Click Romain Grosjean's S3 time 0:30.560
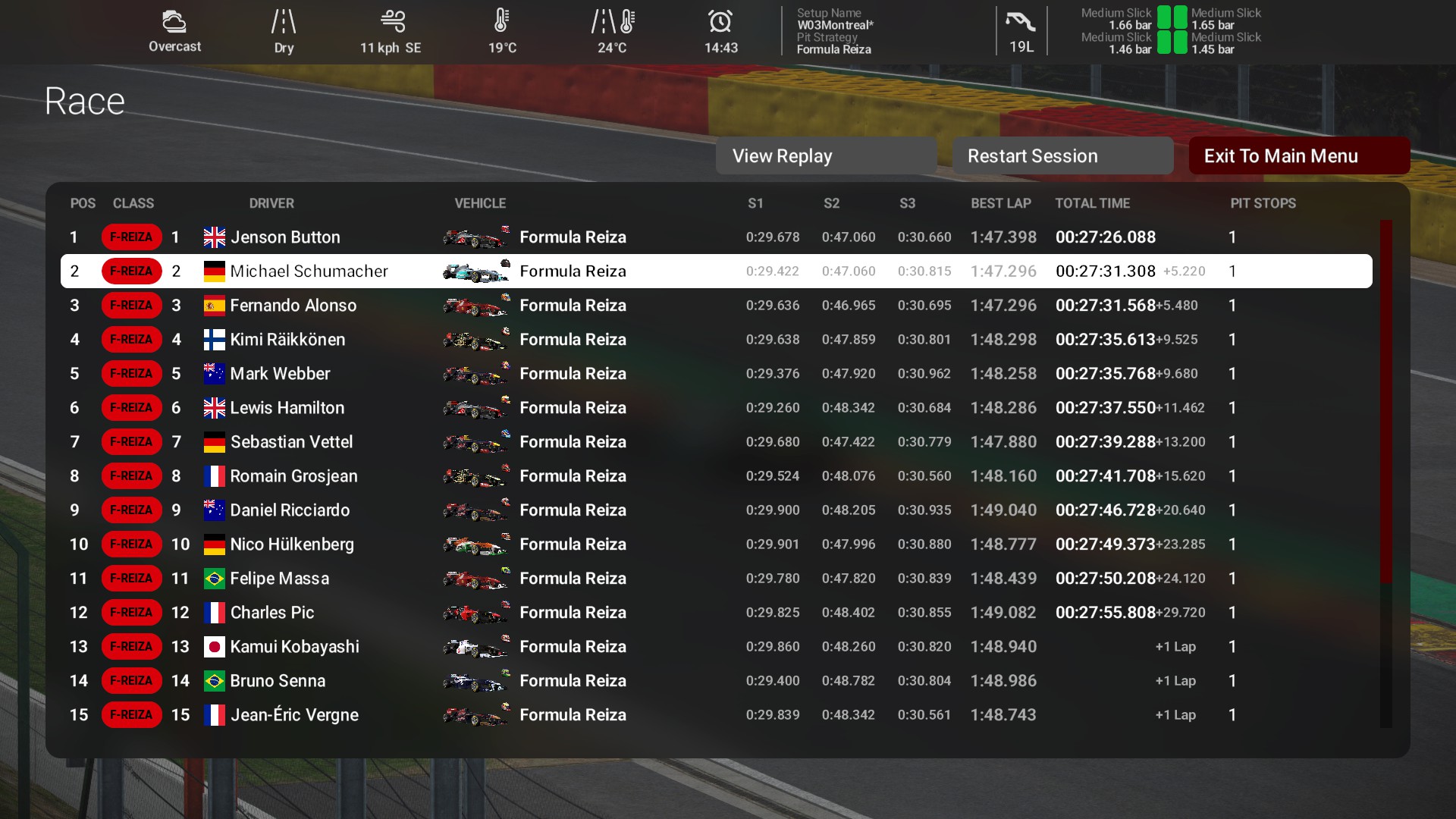The height and width of the screenshot is (819, 1456). click(924, 476)
